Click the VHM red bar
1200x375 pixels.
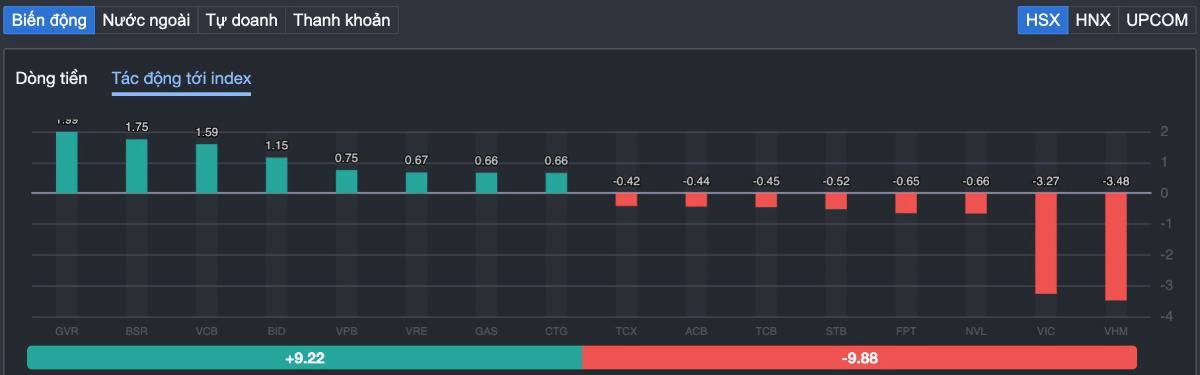pyautogui.click(x=1117, y=246)
